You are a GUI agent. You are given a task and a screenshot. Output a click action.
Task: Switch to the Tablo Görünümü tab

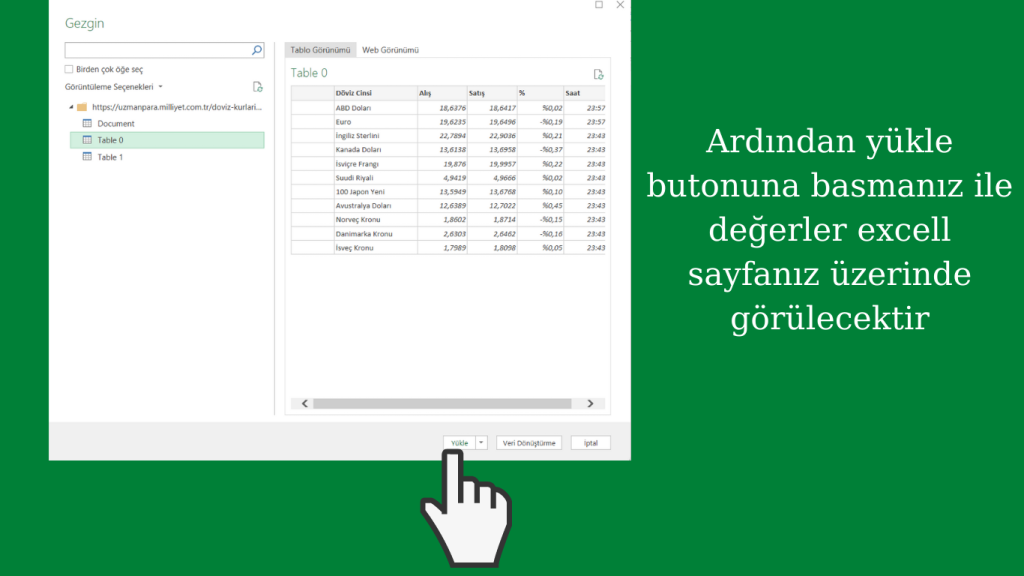[320, 50]
